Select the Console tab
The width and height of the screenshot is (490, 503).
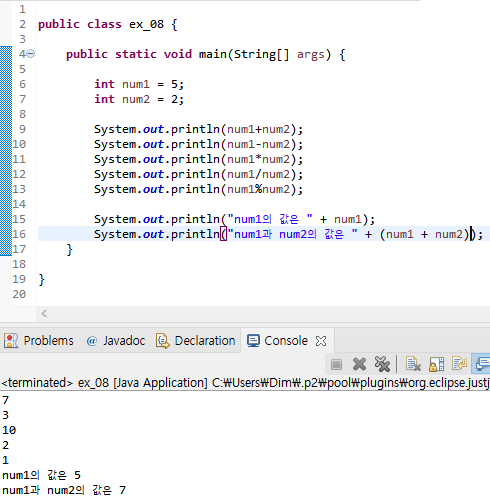tap(287, 341)
